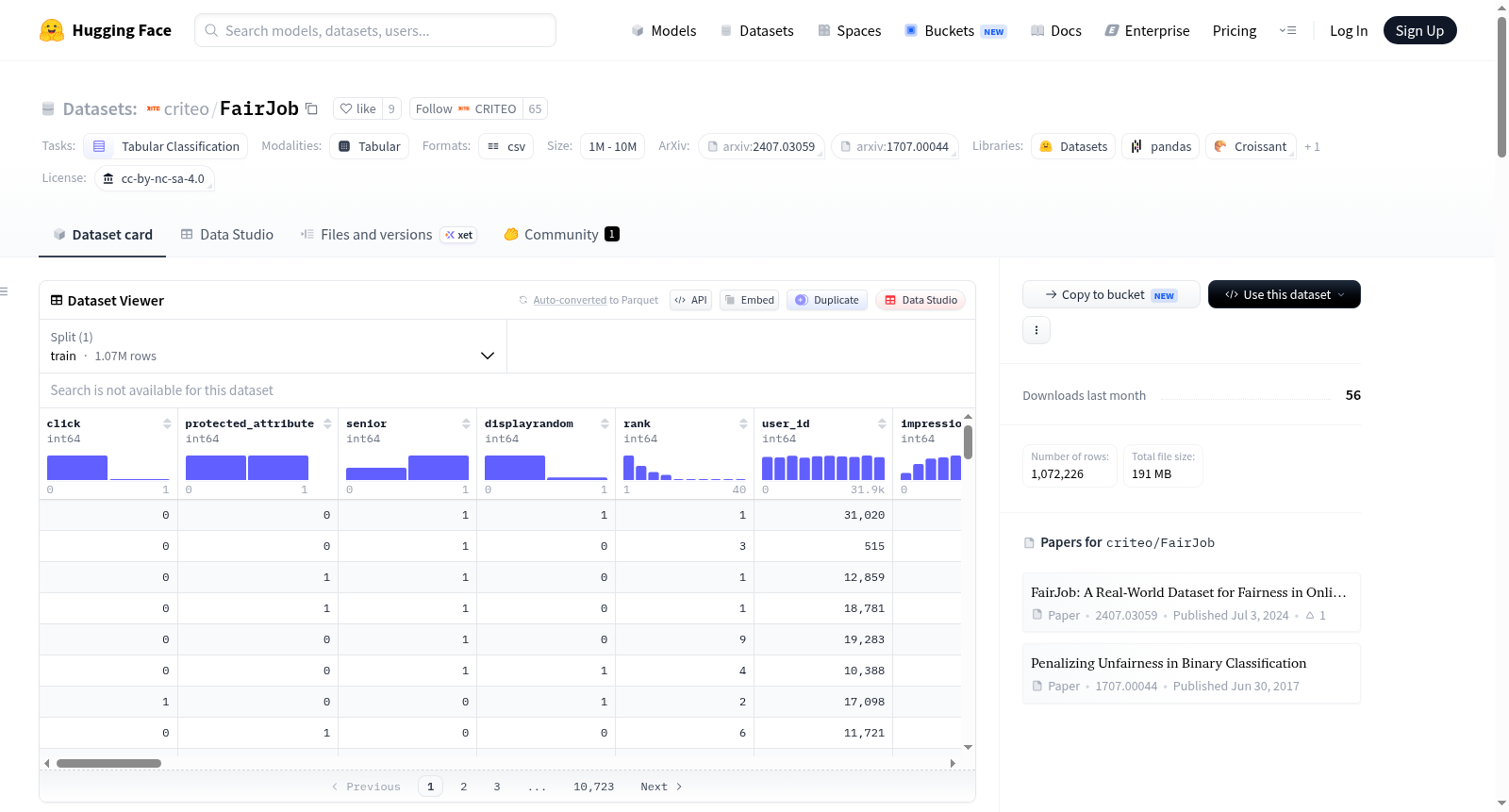Screen dimensions: 1509x812
Task: Jump to last page 10,723
Action: pyautogui.click(x=594, y=787)
